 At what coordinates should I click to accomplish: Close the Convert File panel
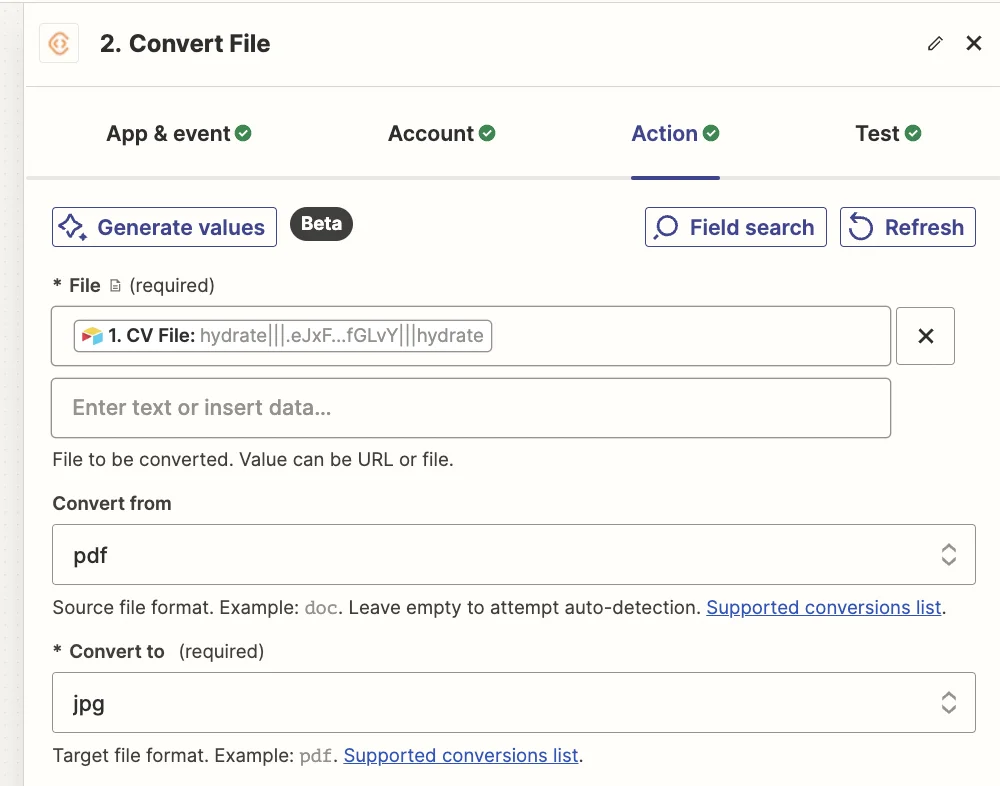click(x=974, y=44)
